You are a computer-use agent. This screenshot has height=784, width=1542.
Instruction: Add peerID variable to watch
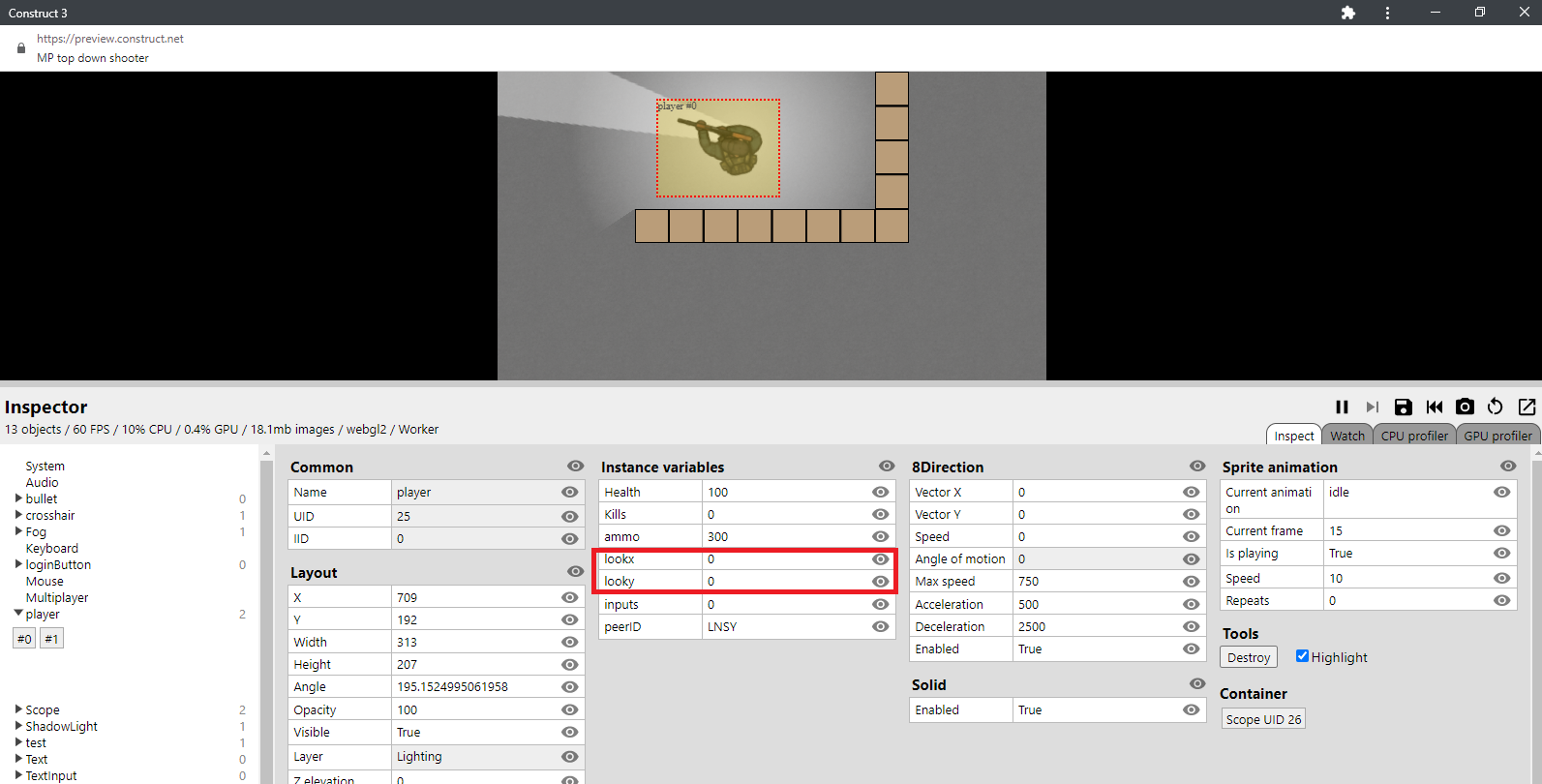pos(880,626)
